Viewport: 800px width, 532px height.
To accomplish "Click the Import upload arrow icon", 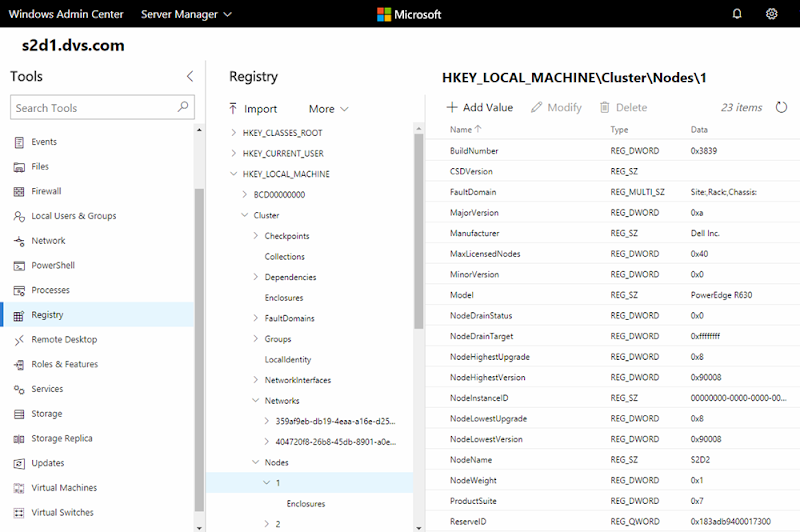I will pyautogui.click(x=233, y=109).
